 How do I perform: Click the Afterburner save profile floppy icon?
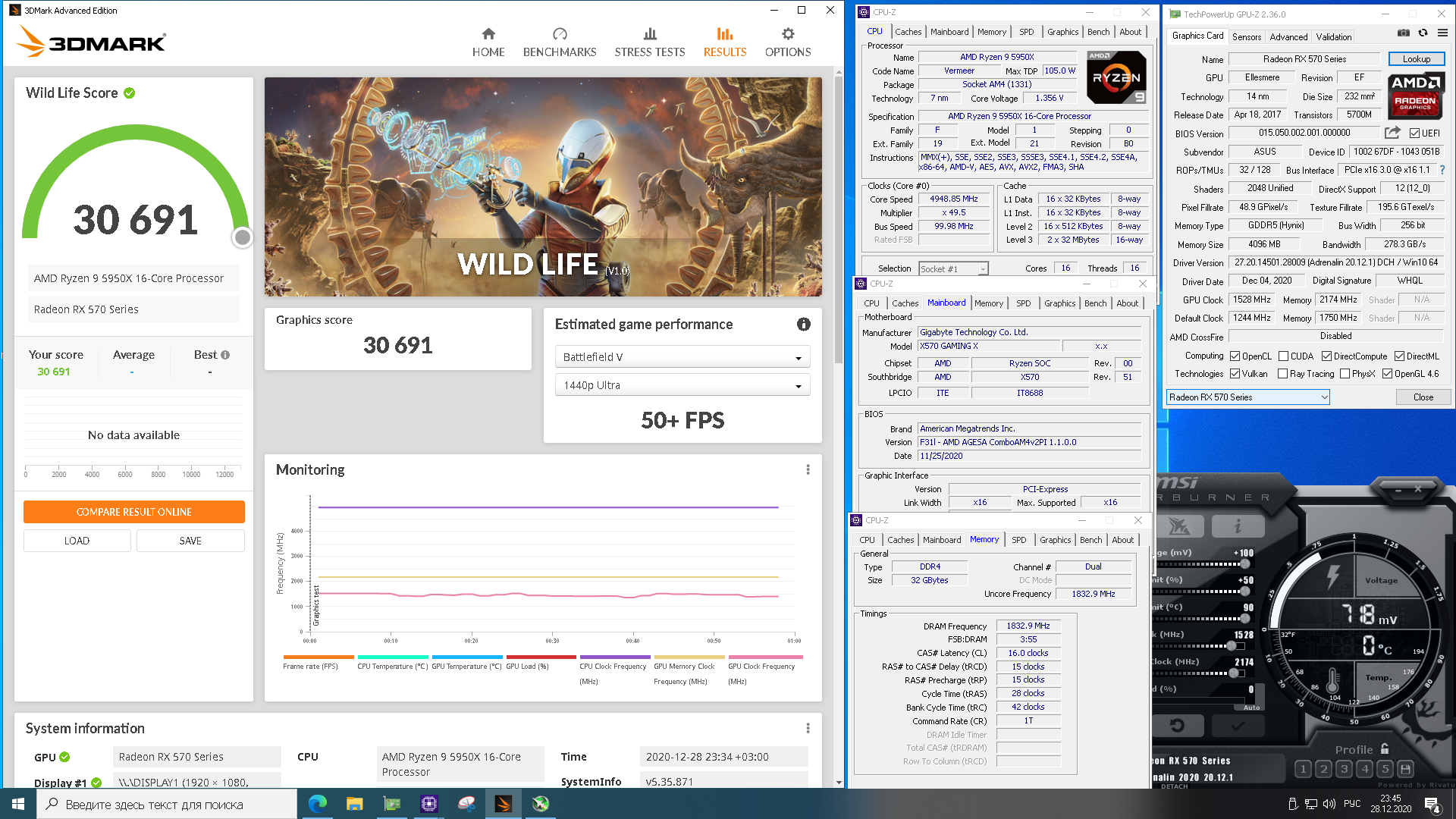[x=1405, y=769]
